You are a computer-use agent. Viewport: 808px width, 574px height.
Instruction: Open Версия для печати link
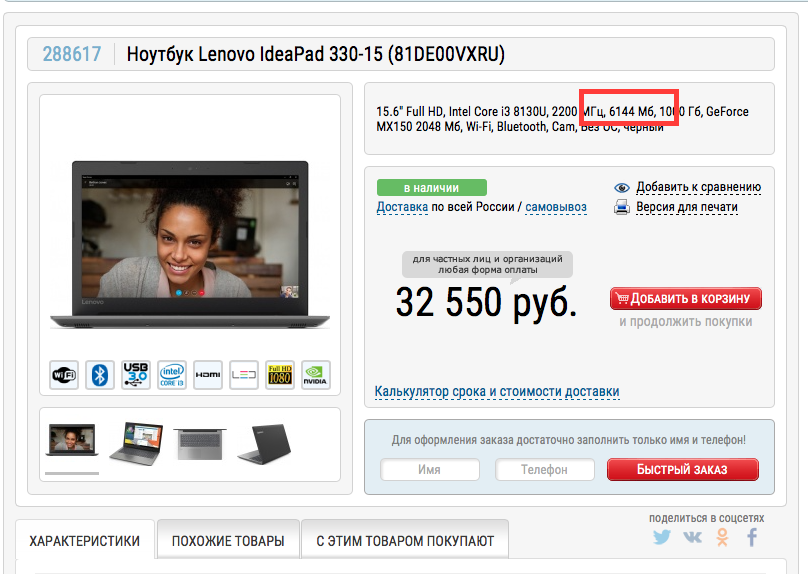(687, 207)
